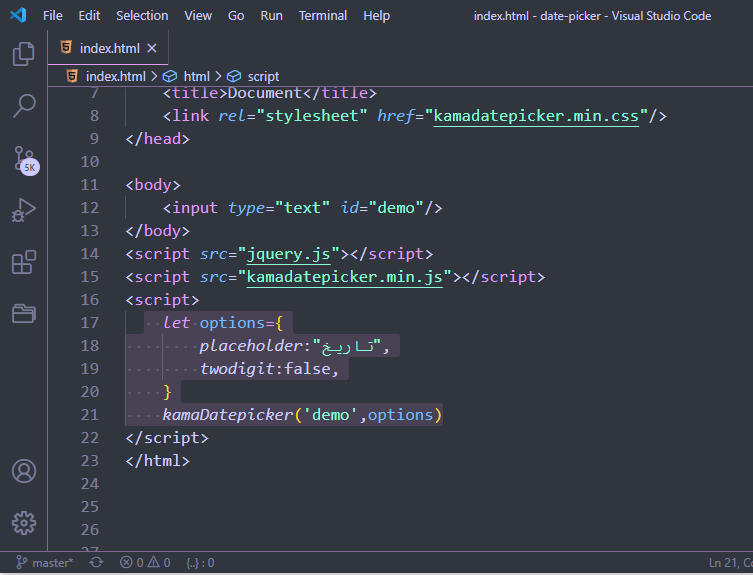Click the master* branch in status bar
This screenshot has width=753, height=575.
(45, 563)
